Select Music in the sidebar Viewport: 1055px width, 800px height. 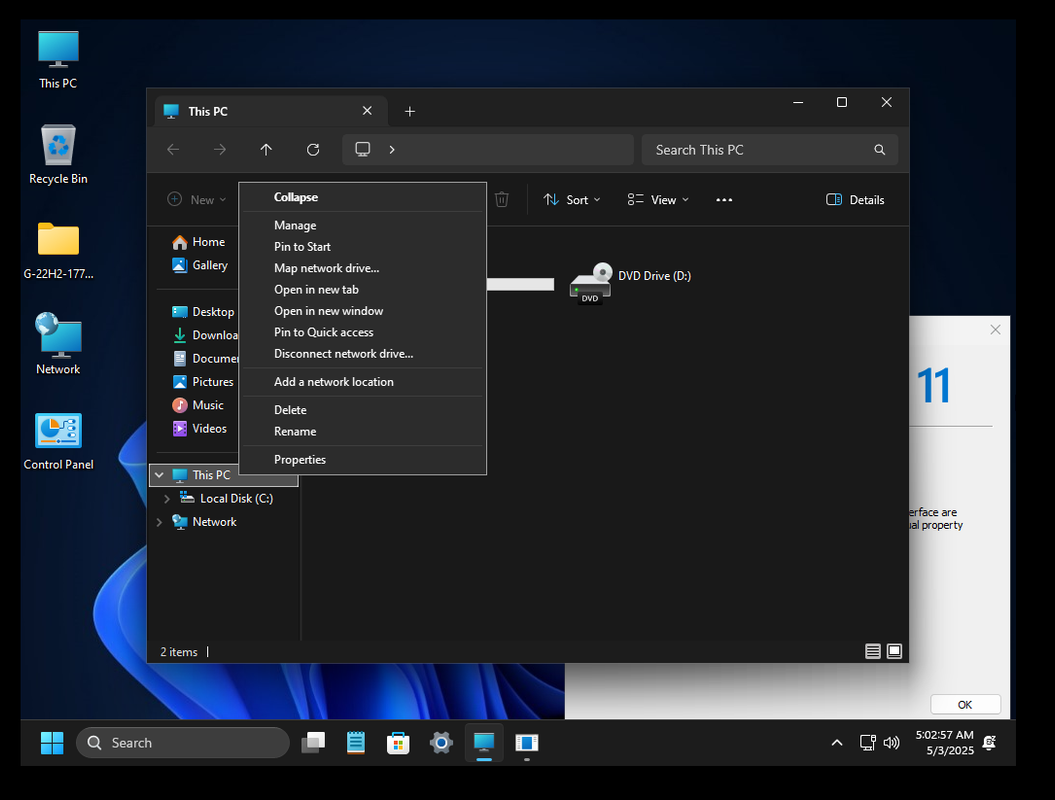click(x=198, y=405)
